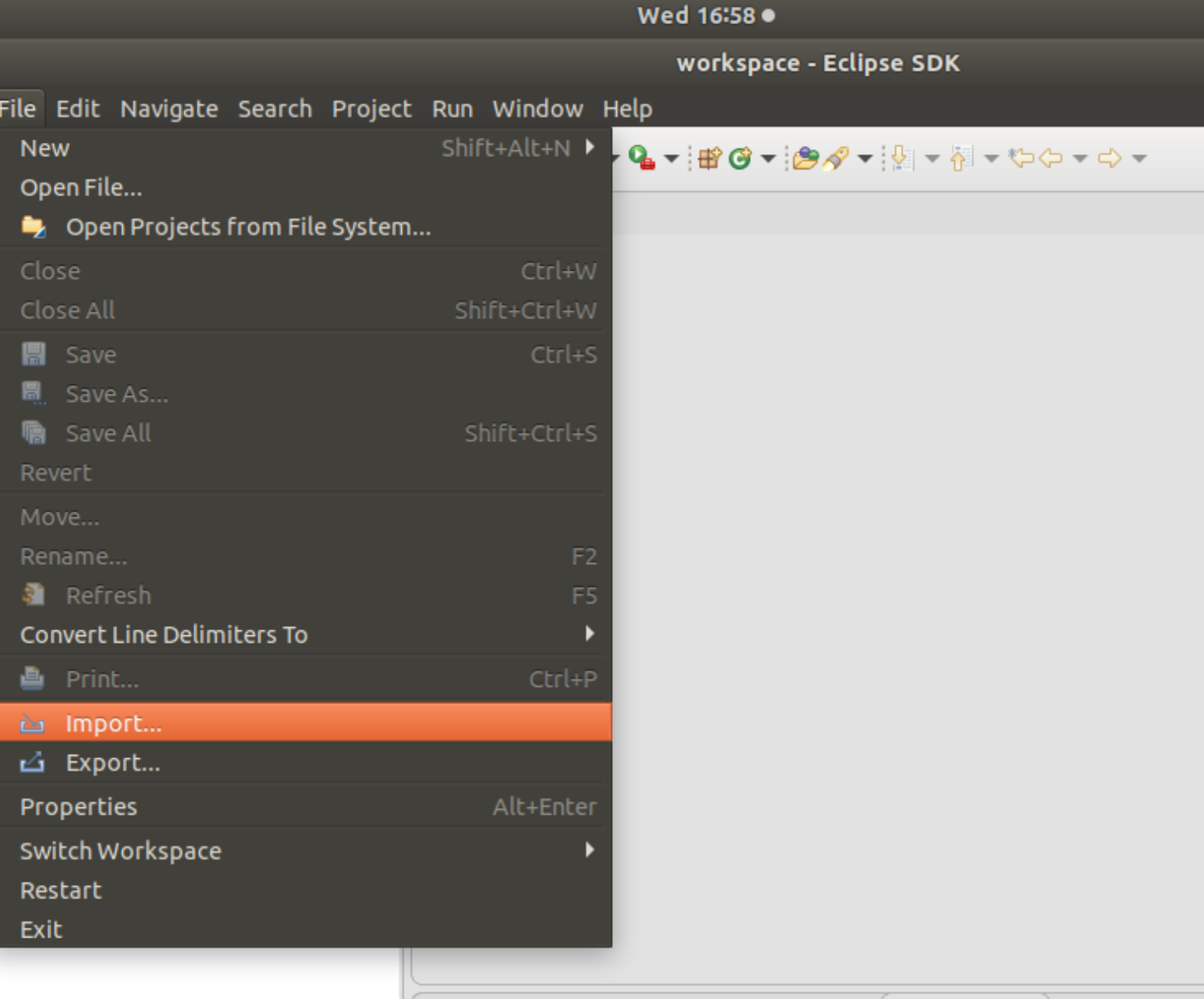Image resolution: width=1204 pixels, height=999 pixels.
Task: Click the New Java Package icon
Action: click(x=709, y=158)
